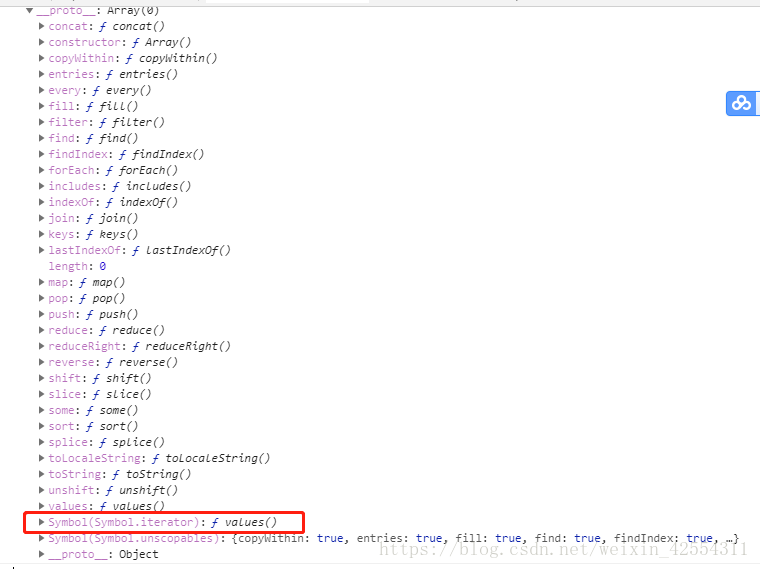Select the 'length: 0' property row

tap(77, 266)
